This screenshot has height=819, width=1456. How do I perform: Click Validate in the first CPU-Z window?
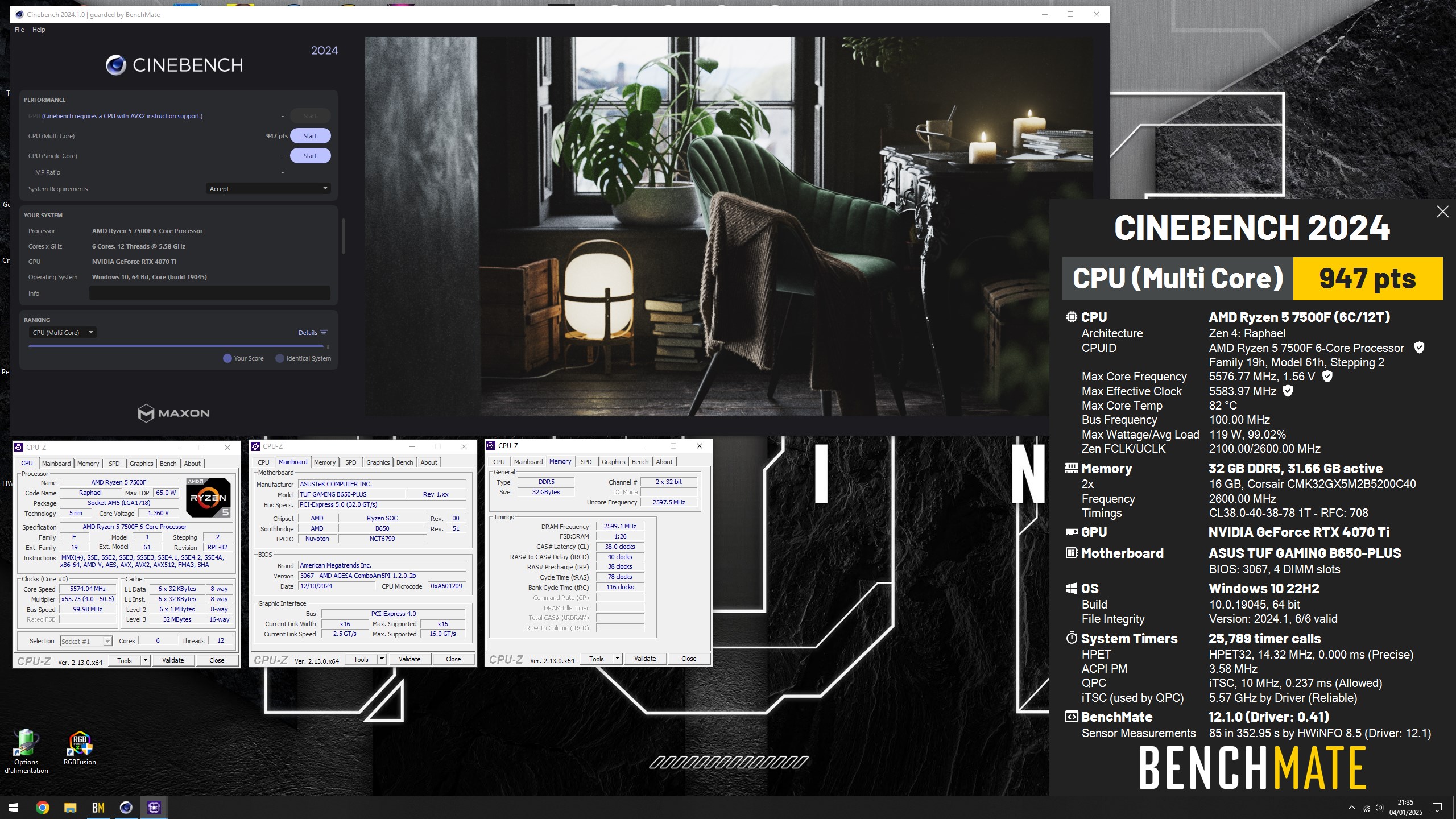[x=173, y=660]
